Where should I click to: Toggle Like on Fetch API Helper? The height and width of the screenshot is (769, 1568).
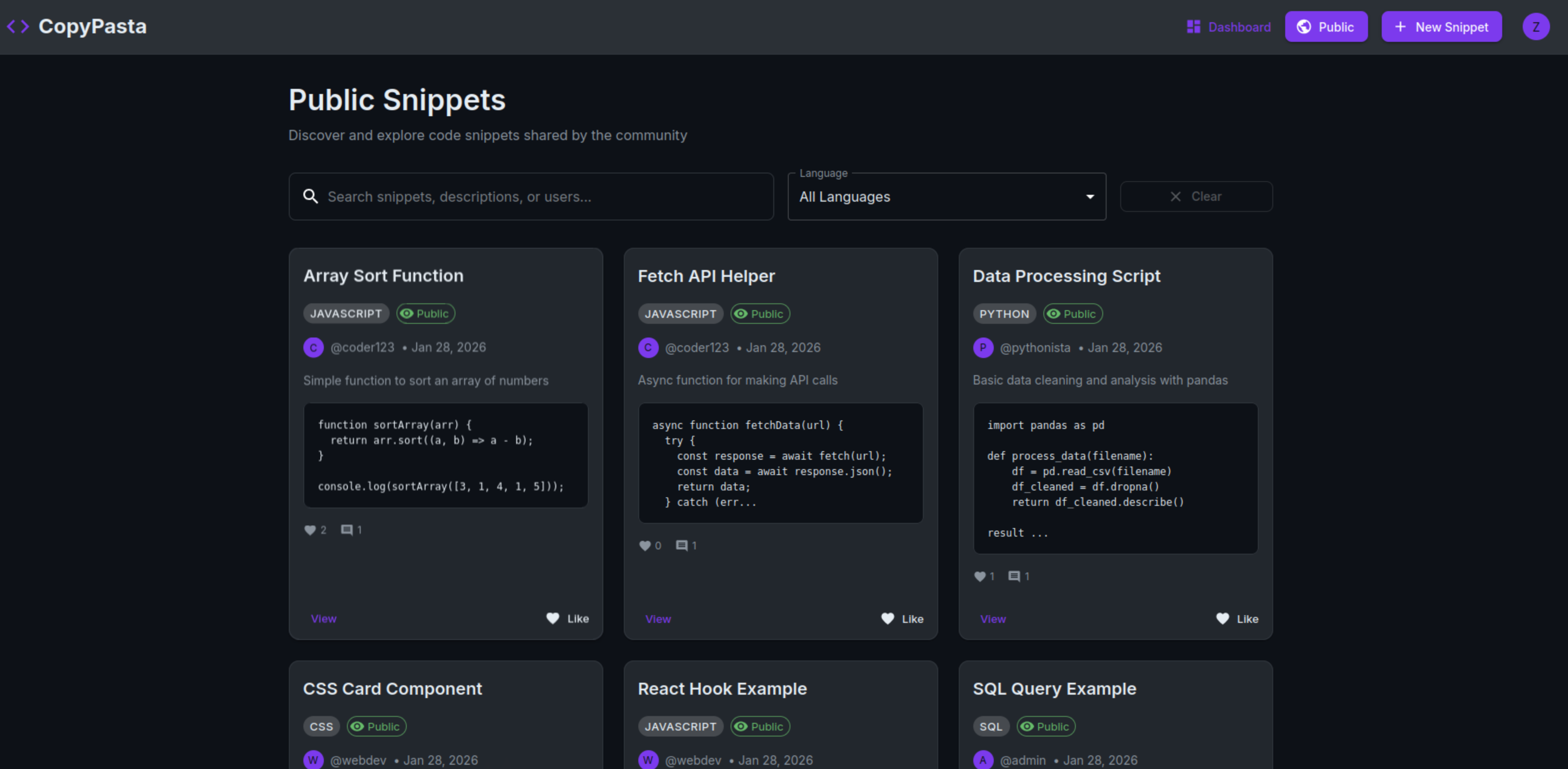[x=901, y=619]
